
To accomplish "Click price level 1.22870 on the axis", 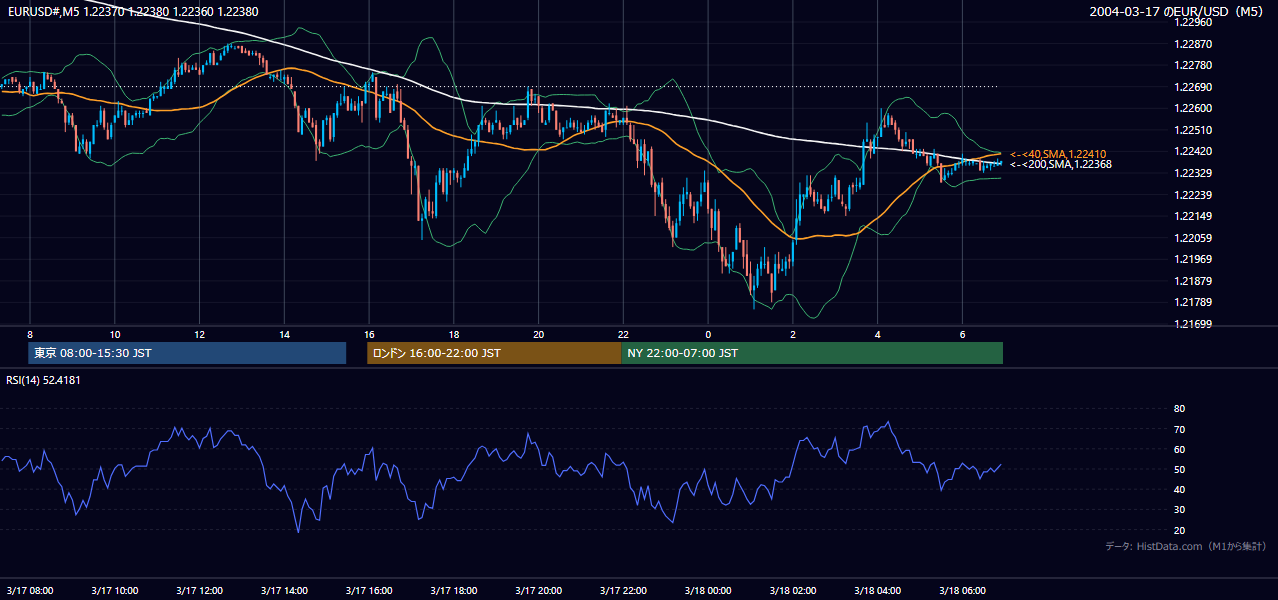I will (1193, 44).
